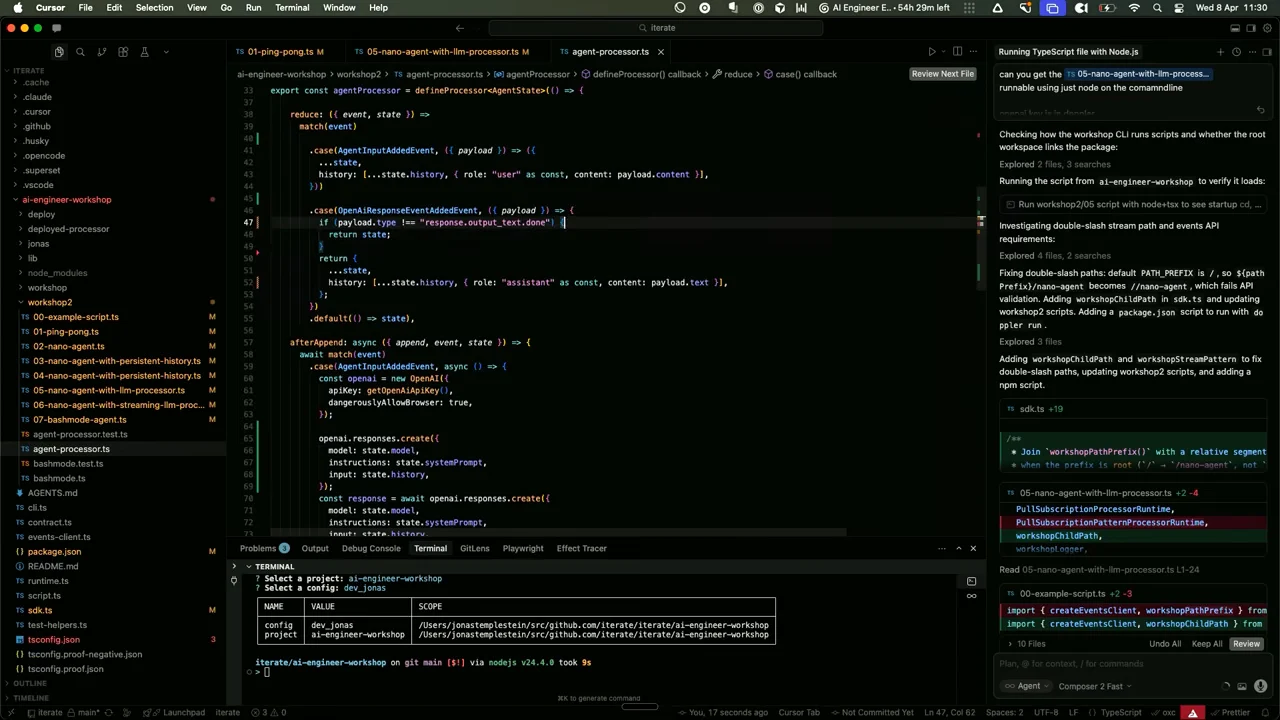Open the Explorer view in the sidebar
Image resolution: width=1280 pixels, height=720 pixels.
tap(59, 52)
